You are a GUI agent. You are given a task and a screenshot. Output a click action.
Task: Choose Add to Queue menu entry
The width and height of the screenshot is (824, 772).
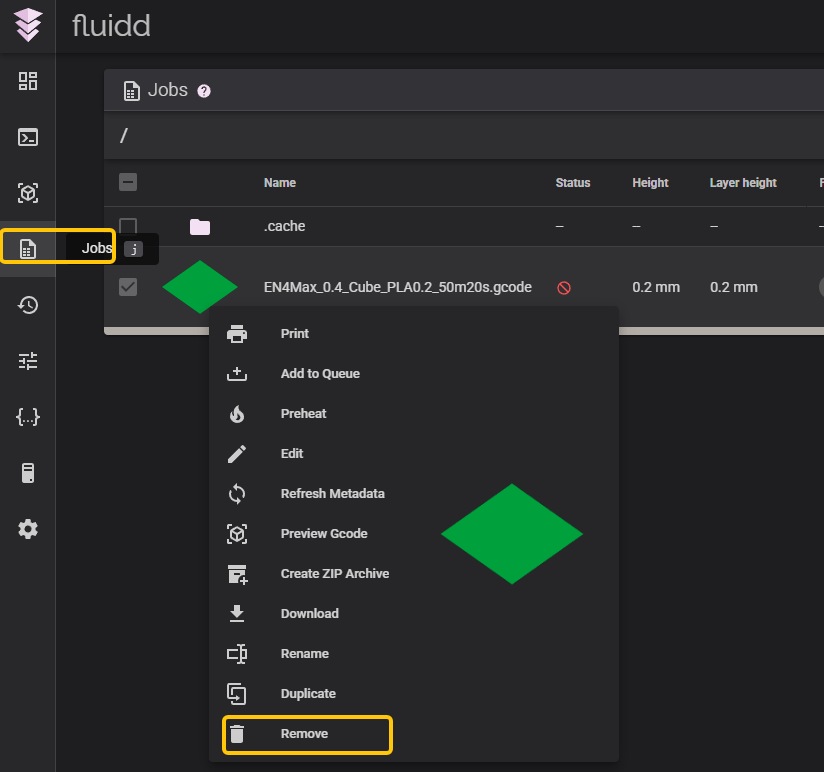pos(319,374)
